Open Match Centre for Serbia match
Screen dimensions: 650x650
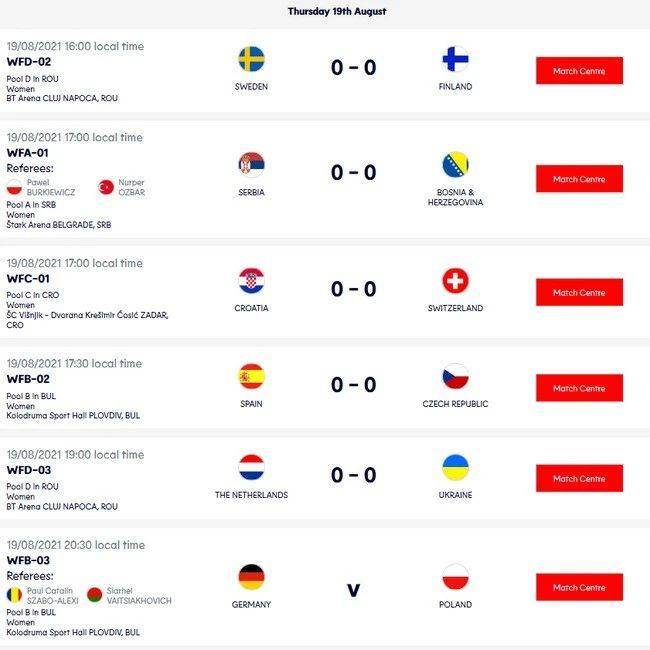579,179
